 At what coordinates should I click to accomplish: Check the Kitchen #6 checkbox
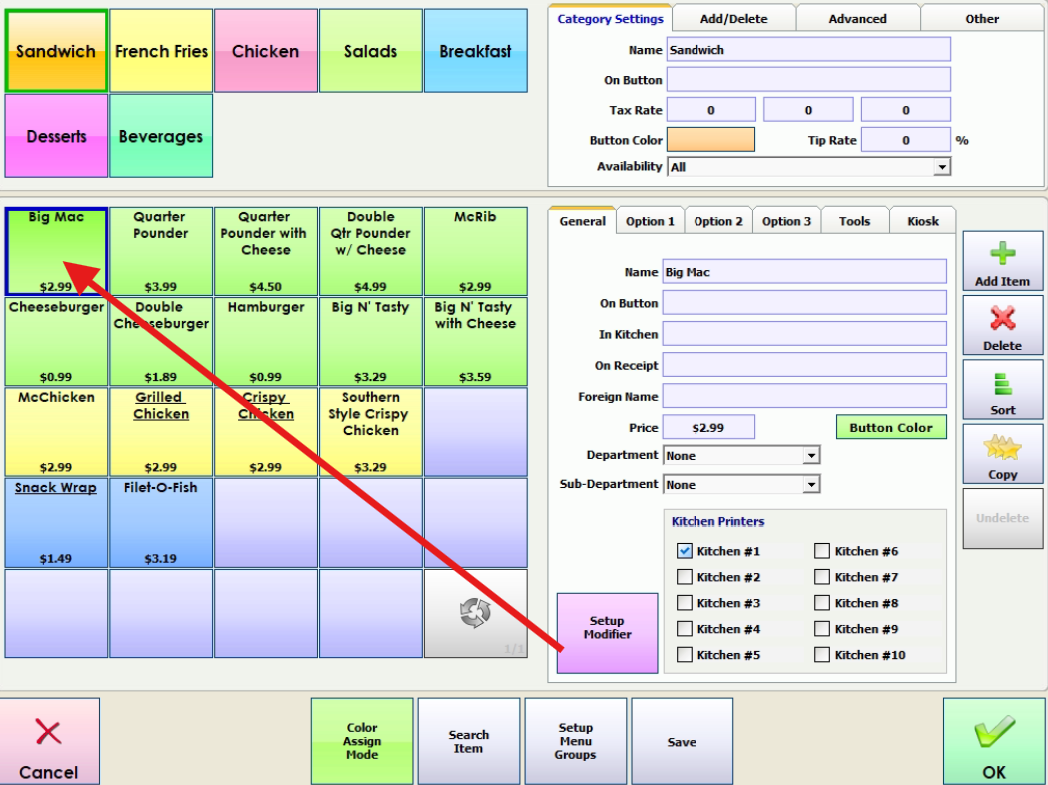(822, 551)
